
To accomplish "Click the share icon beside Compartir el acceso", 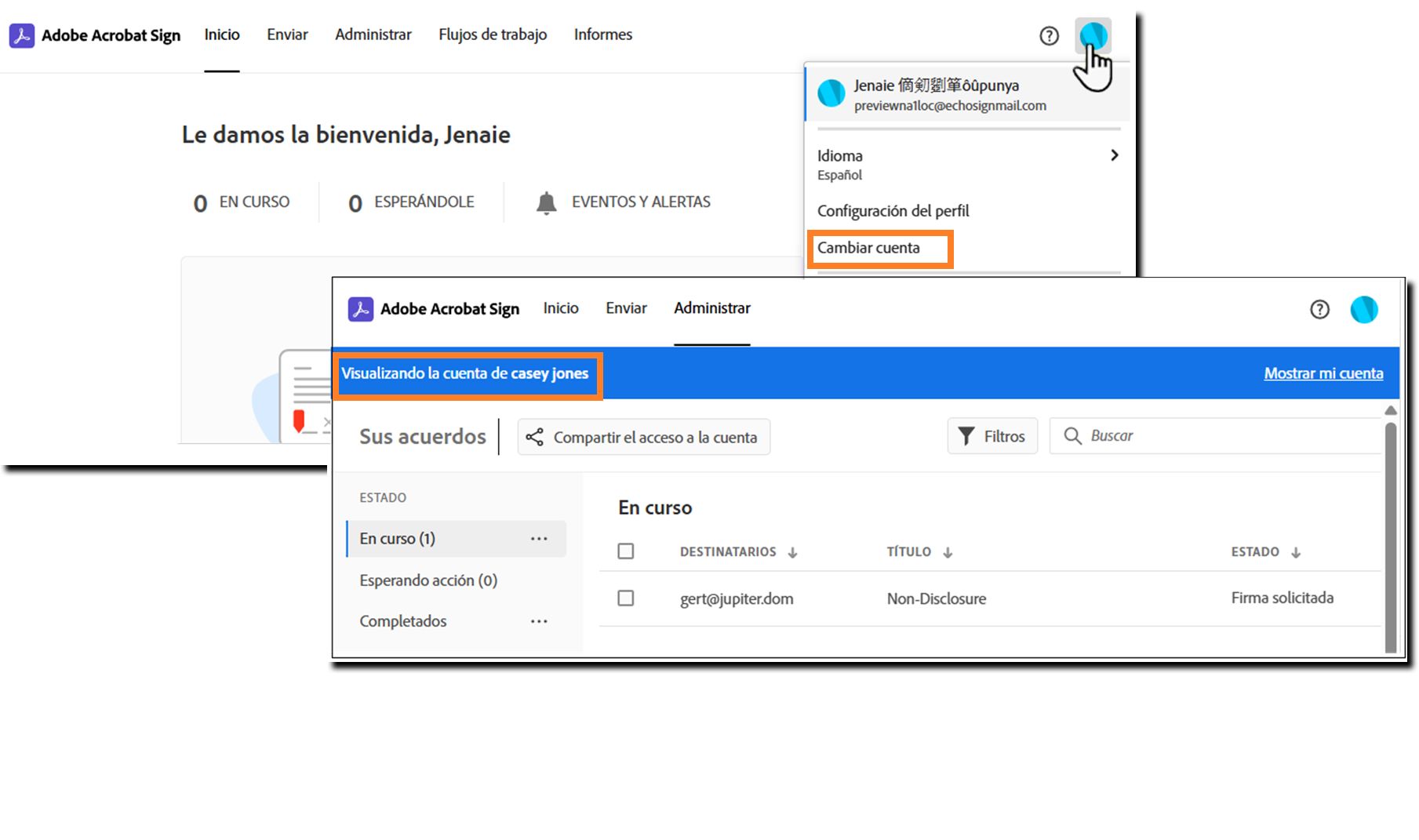I will point(534,437).
